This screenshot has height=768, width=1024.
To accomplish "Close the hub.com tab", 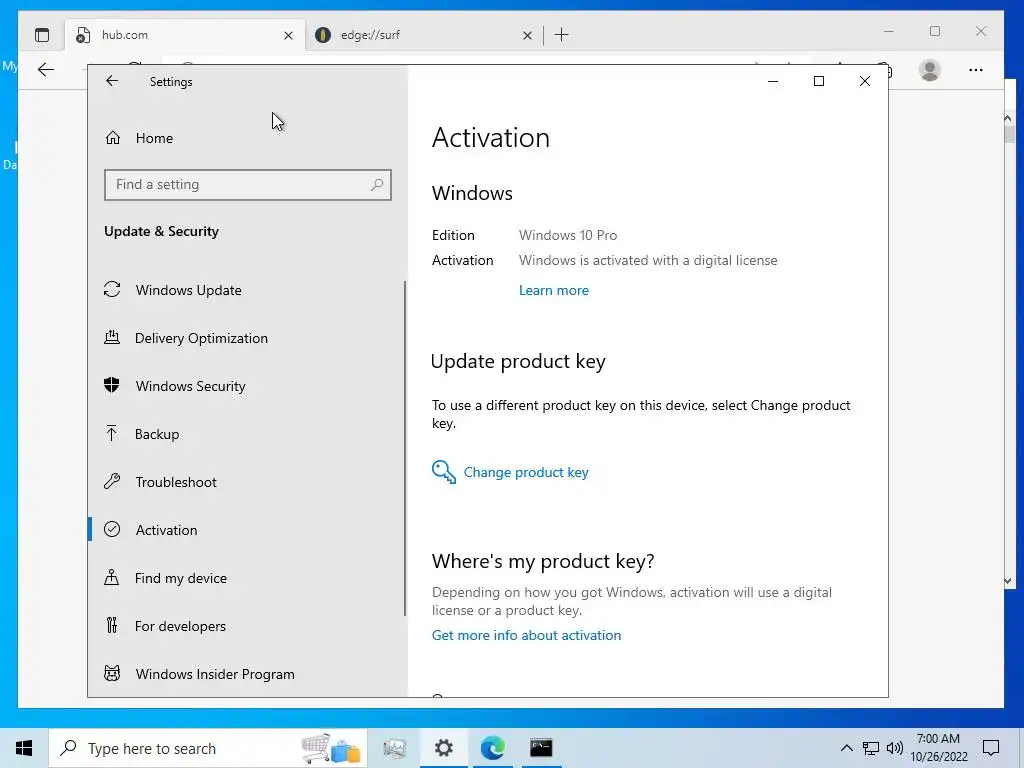I will coord(288,35).
